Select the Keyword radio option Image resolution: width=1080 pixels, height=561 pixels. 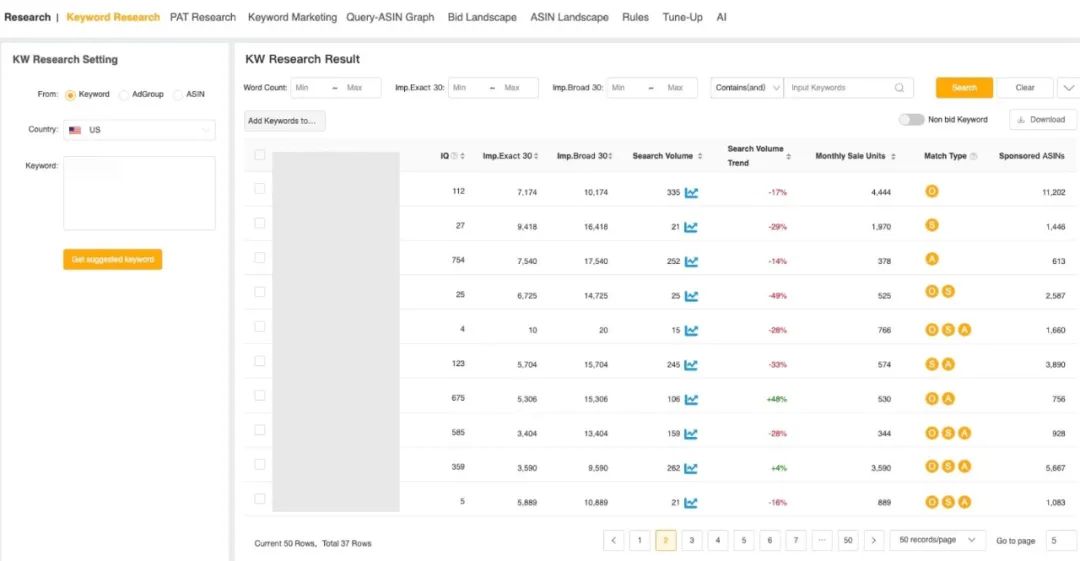coord(70,95)
